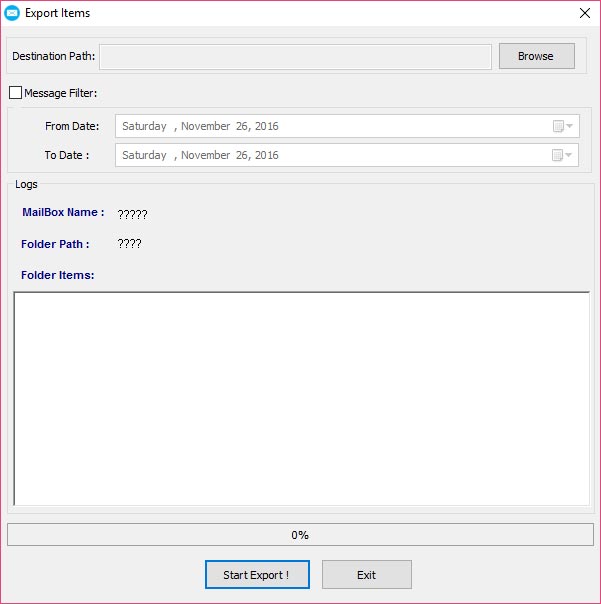
Task: Expand the To Date calendar dropdown arrow
Action: click(570, 156)
